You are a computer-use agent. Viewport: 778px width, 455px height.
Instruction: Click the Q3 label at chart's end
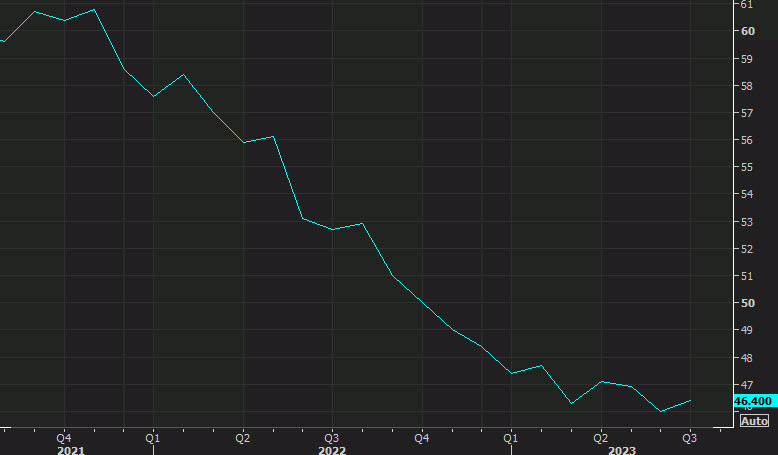[x=690, y=439]
